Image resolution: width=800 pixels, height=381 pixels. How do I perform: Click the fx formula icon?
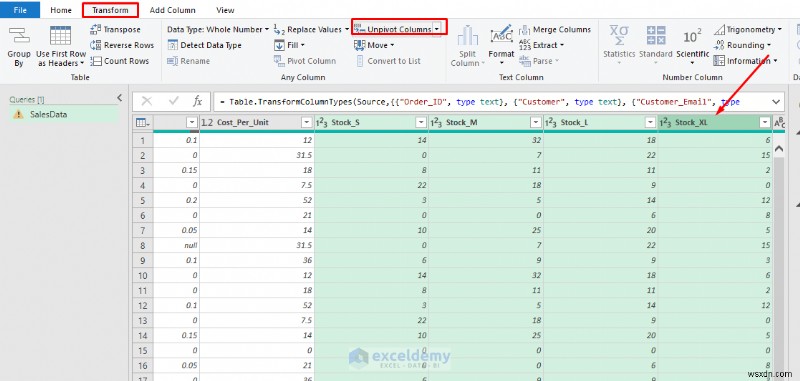tap(197, 101)
